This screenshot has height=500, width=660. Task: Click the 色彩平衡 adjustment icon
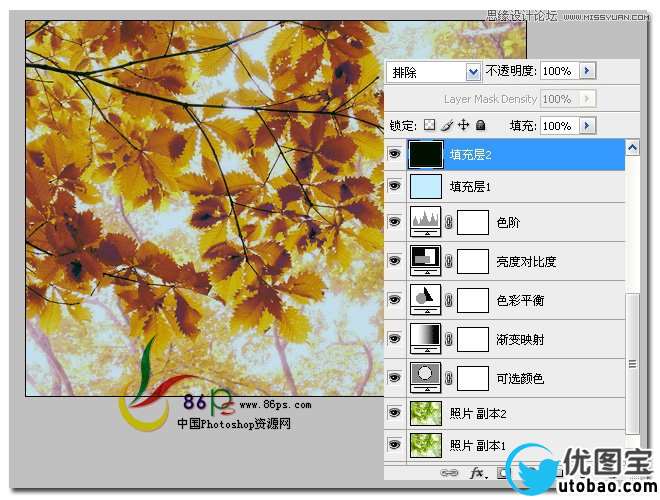[426, 300]
